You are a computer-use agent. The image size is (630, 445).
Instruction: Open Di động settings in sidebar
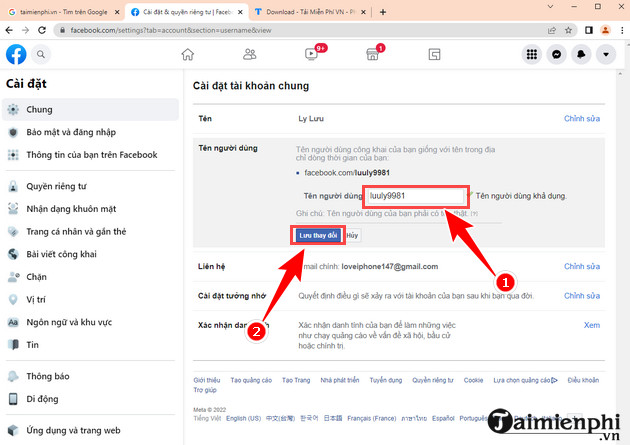point(90,399)
